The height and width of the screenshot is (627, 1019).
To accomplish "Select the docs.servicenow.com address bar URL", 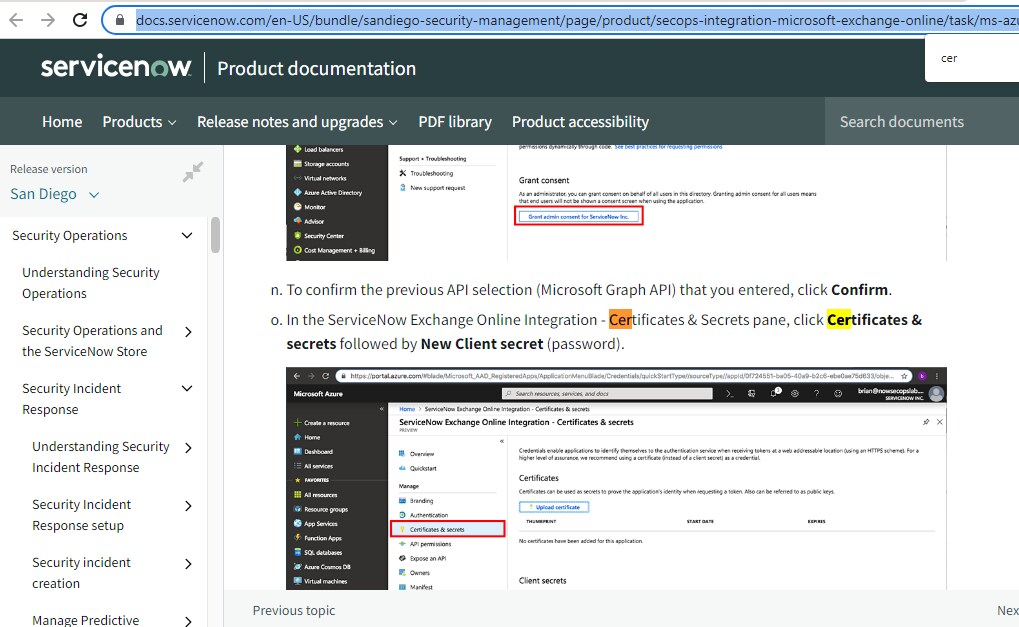I will [x=576, y=20].
